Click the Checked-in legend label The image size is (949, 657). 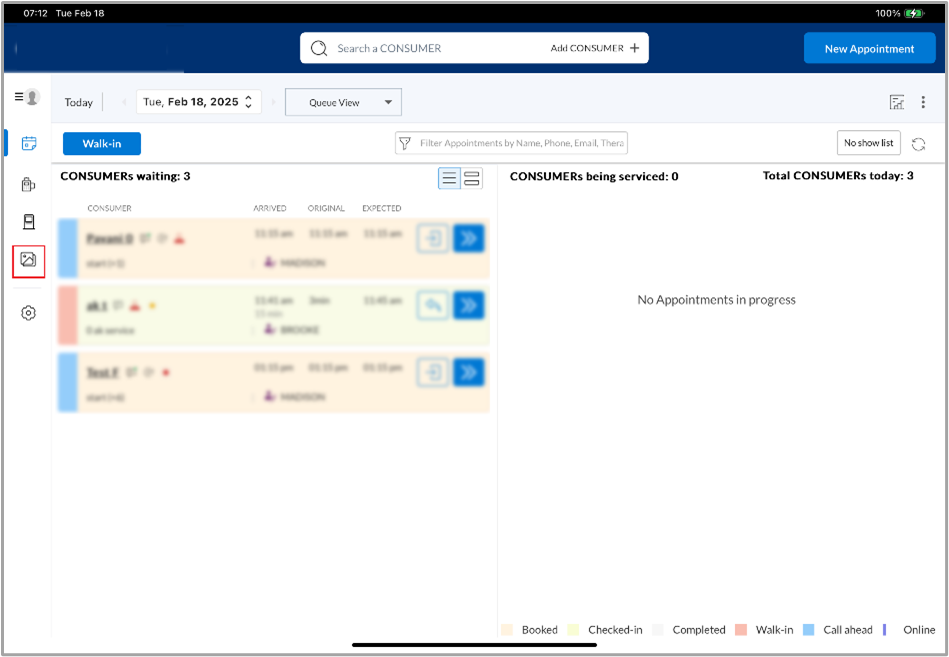pyautogui.click(x=616, y=630)
